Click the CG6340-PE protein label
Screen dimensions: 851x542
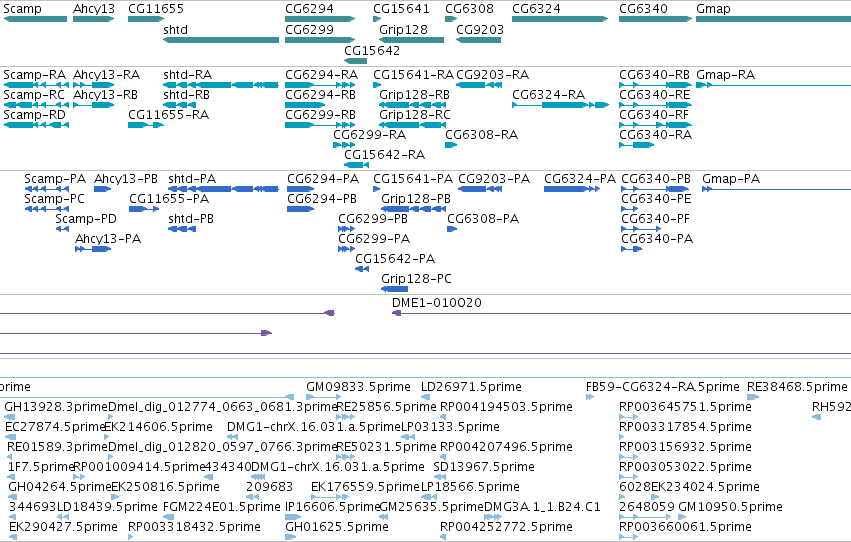pyautogui.click(x=656, y=199)
